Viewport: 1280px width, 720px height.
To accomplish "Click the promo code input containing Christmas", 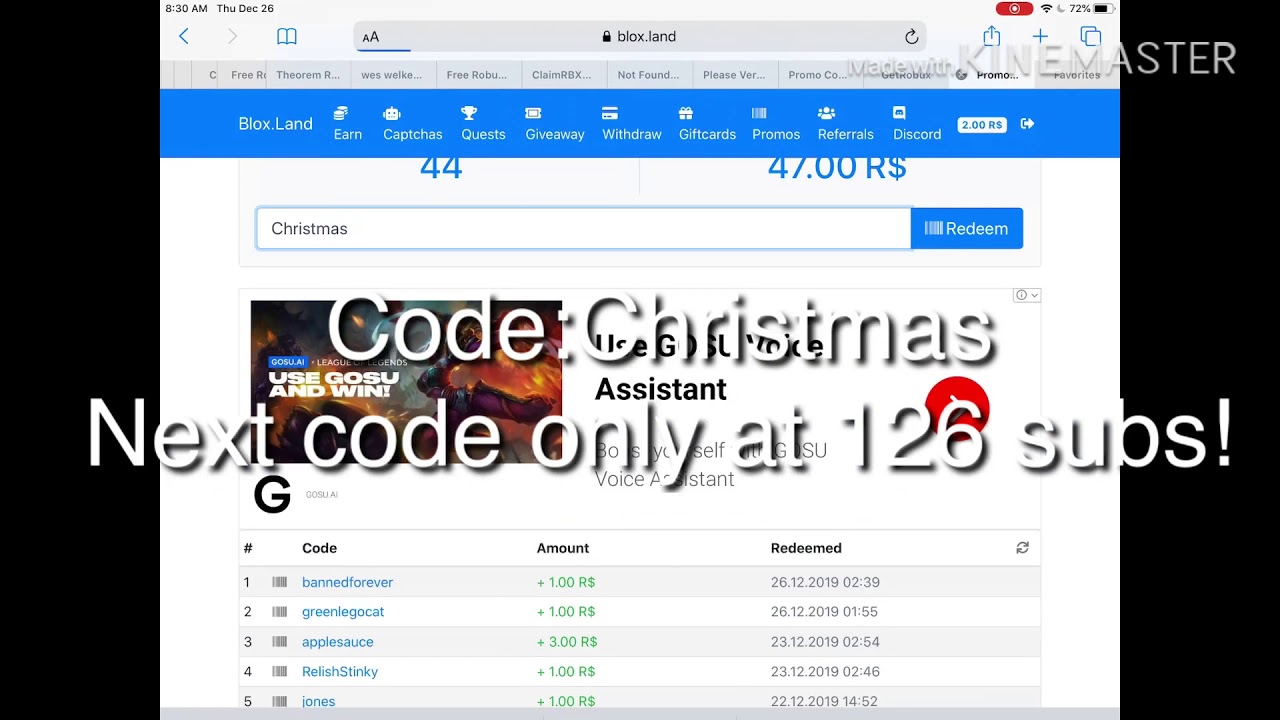I will (583, 228).
